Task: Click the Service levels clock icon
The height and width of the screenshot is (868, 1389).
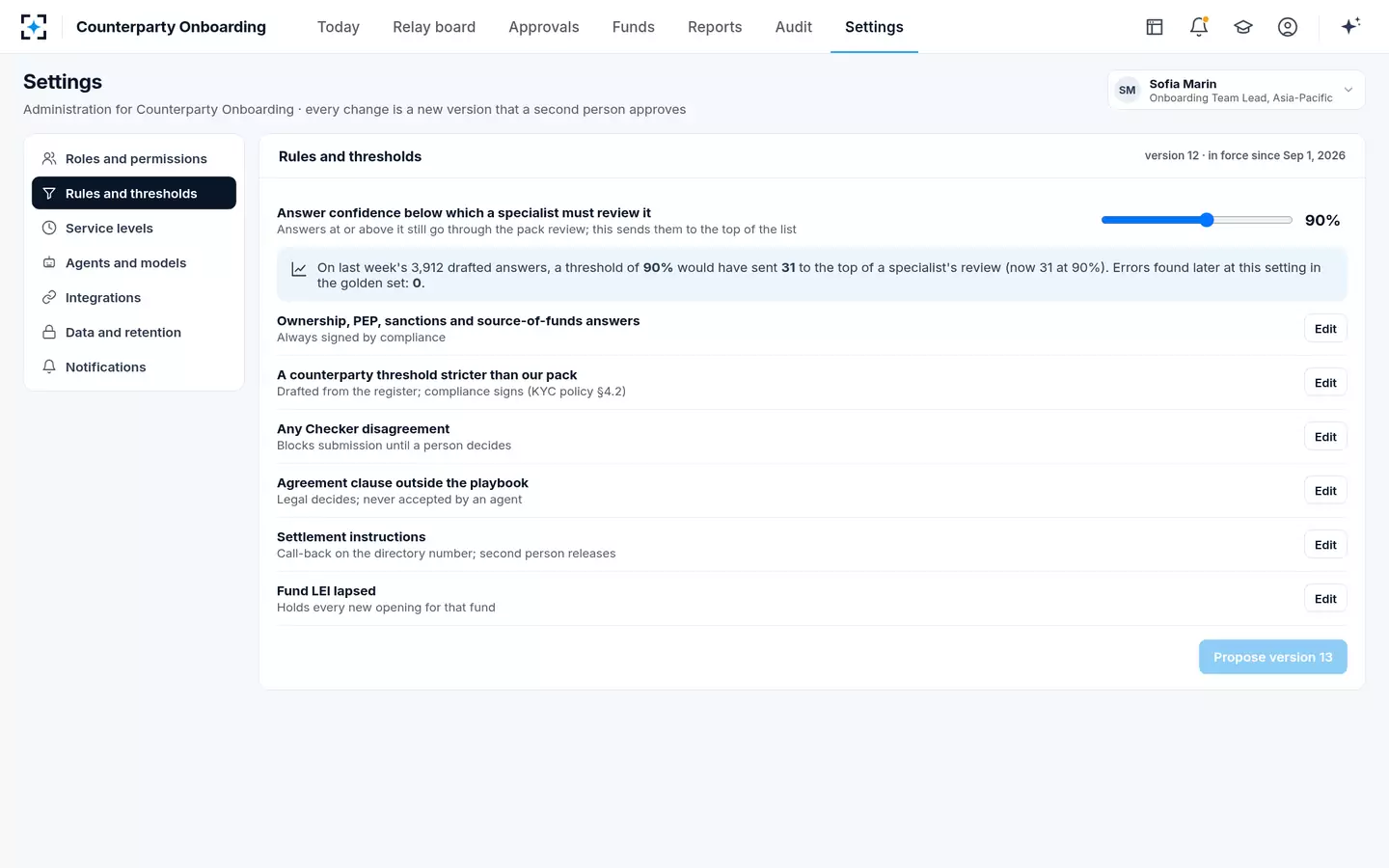Action: click(49, 228)
